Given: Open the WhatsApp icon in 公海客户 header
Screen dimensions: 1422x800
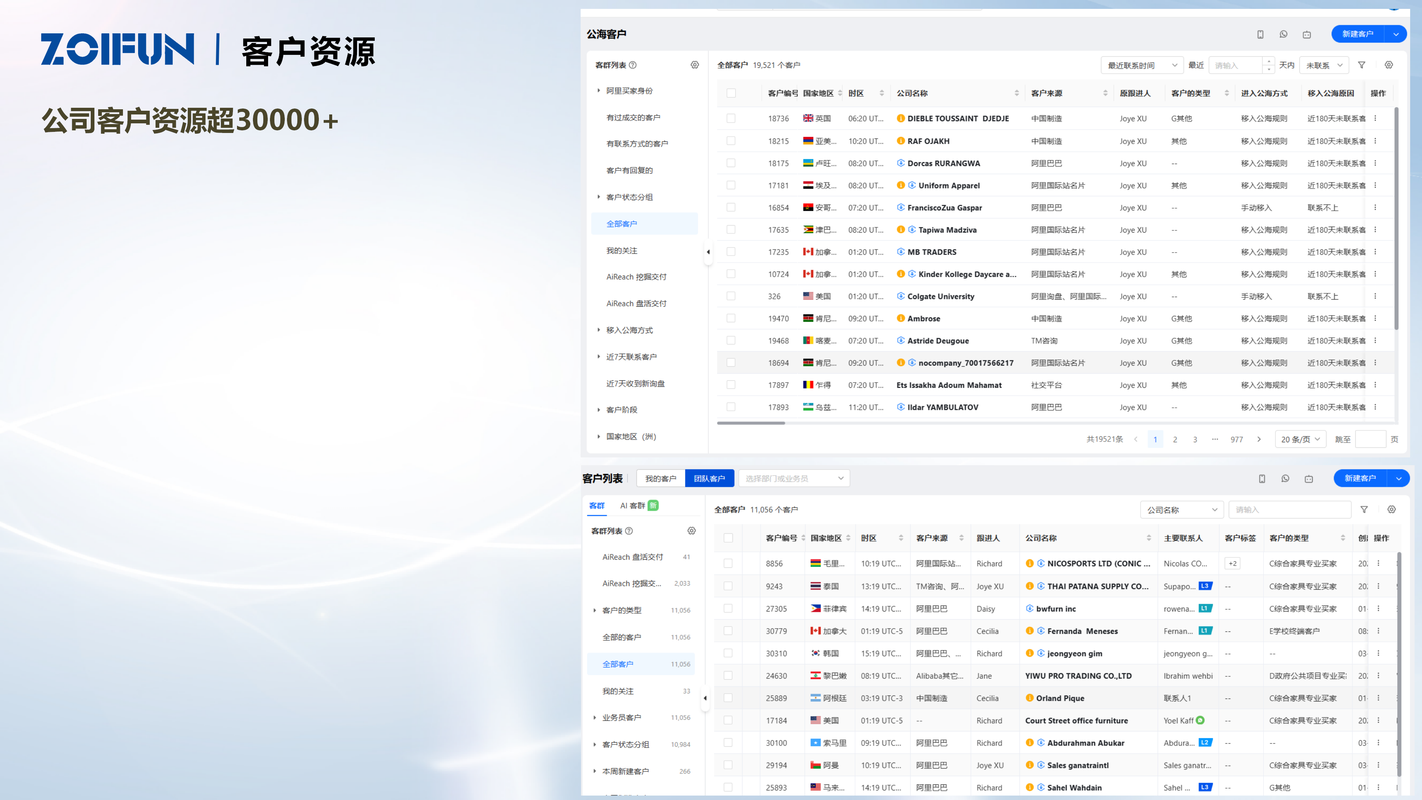Looking at the screenshot, I should point(1284,34).
